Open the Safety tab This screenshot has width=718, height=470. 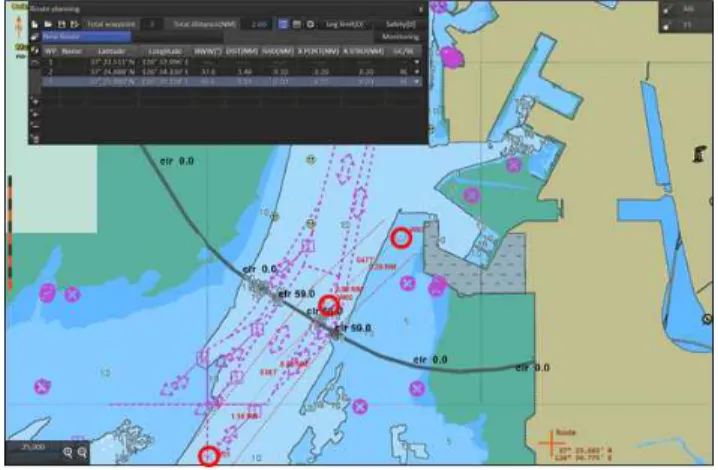pyautogui.click(x=401, y=24)
